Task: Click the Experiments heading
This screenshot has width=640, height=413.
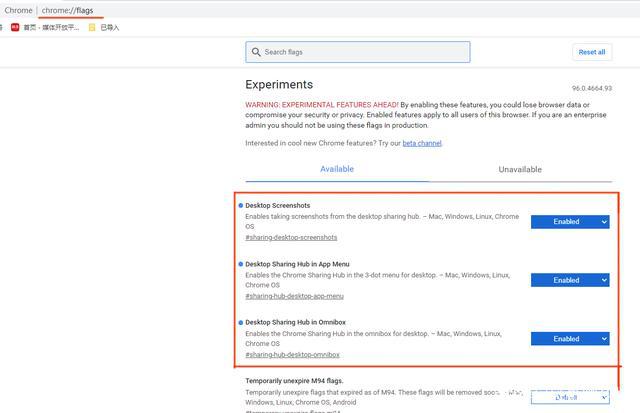Action: (x=279, y=84)
